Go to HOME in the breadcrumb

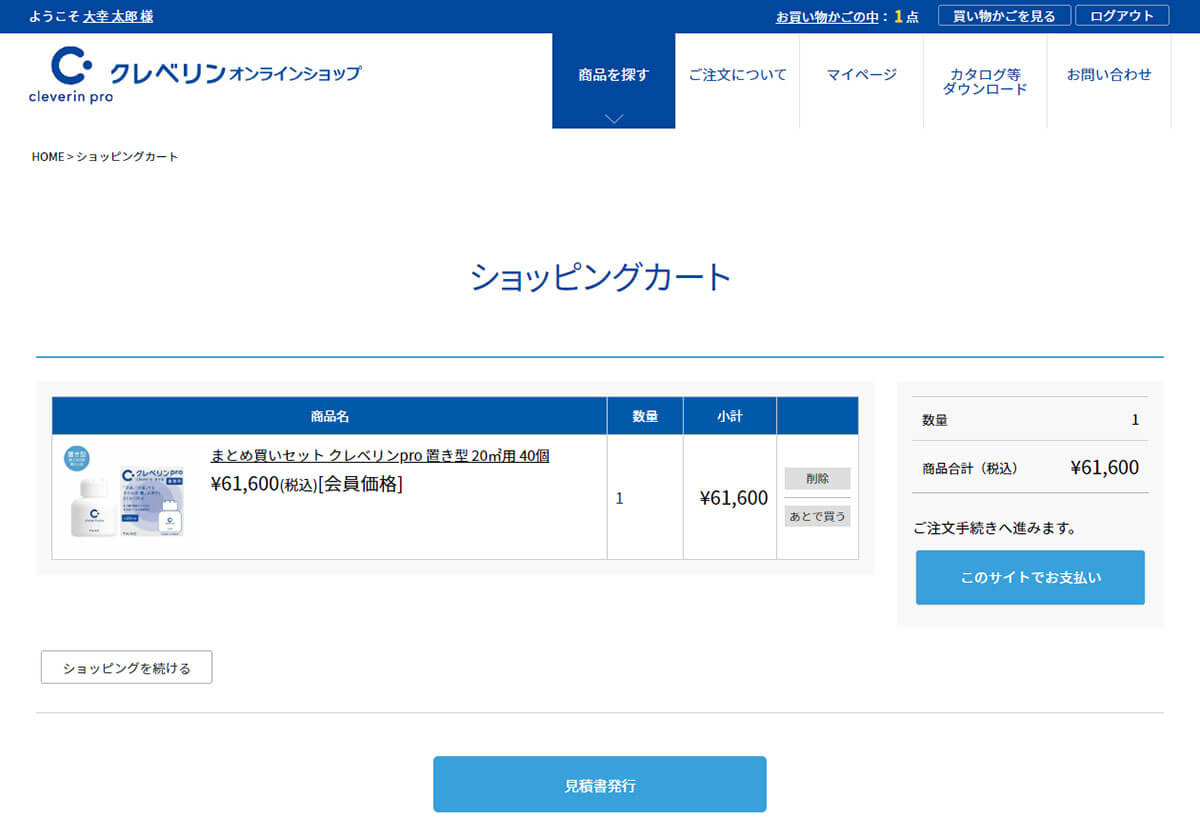pos(48,157)
